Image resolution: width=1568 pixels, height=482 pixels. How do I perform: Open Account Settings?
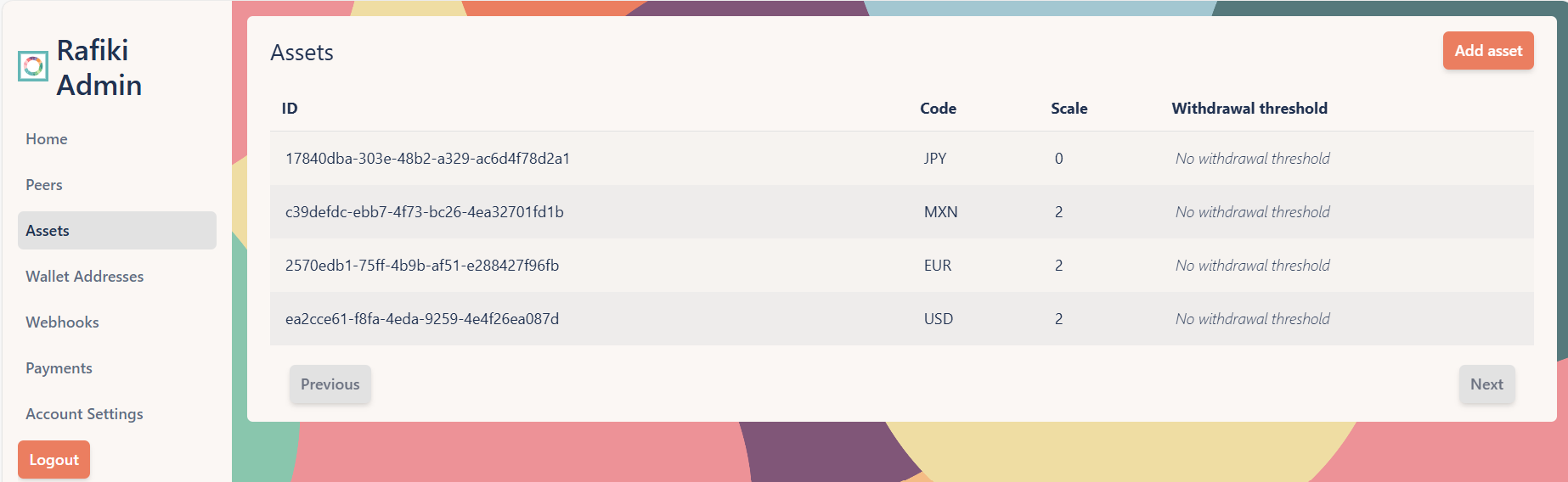[84, 414]
